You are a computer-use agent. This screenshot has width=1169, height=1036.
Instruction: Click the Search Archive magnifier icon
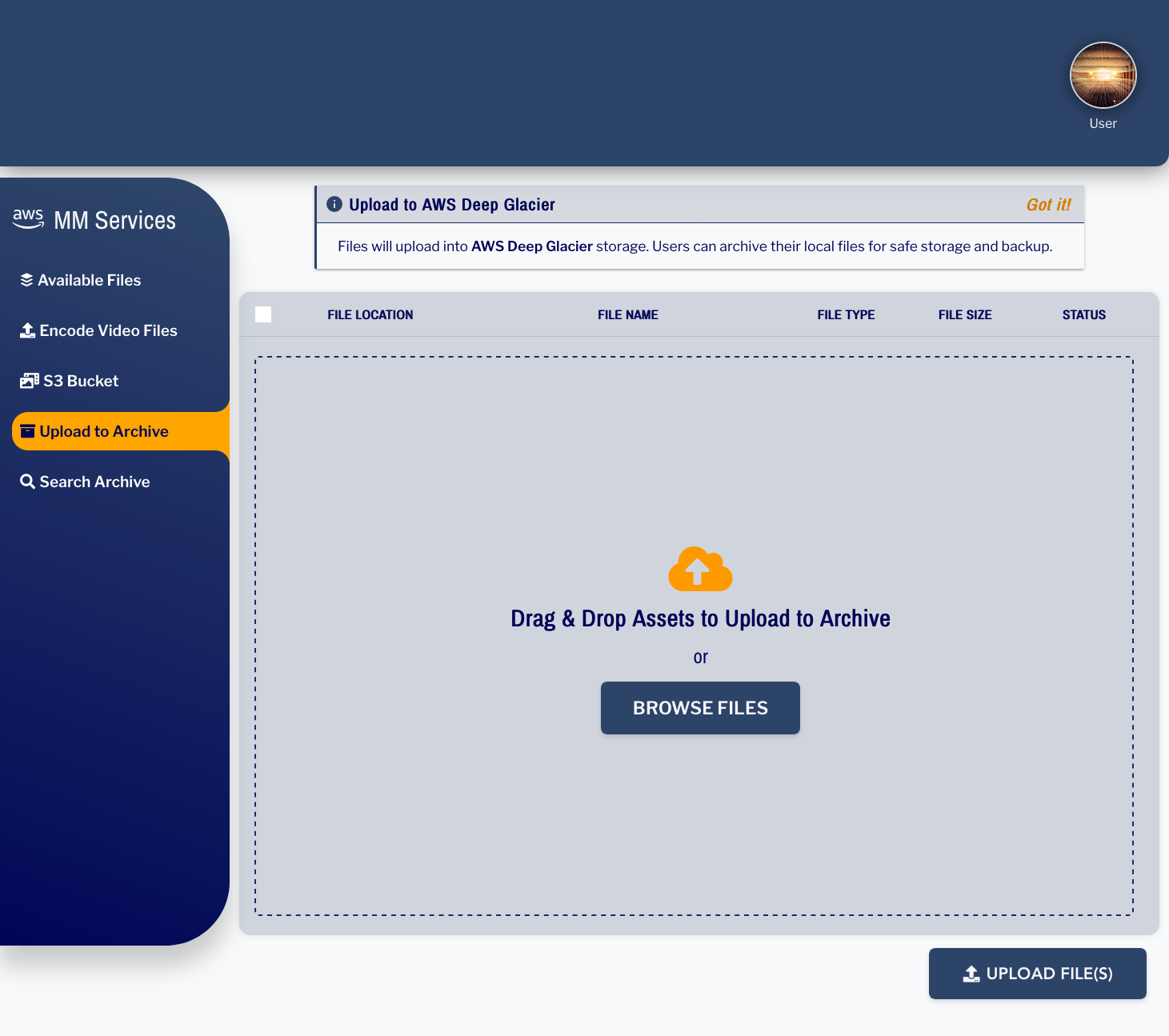[x=27, y=482]
